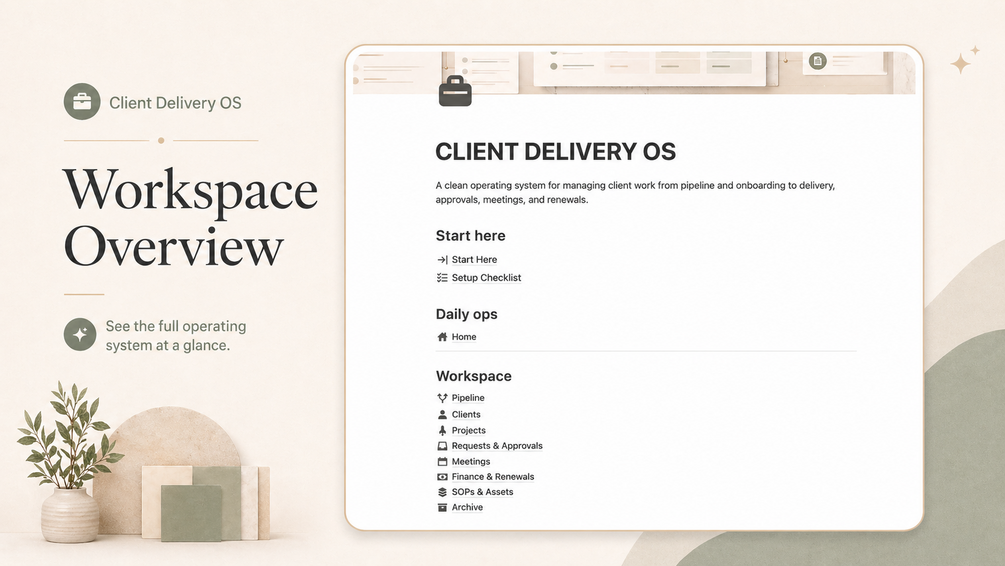1005x566 pixels.
Task: Click the 'Workspace Overview' large headline
Action: [190, 217]
